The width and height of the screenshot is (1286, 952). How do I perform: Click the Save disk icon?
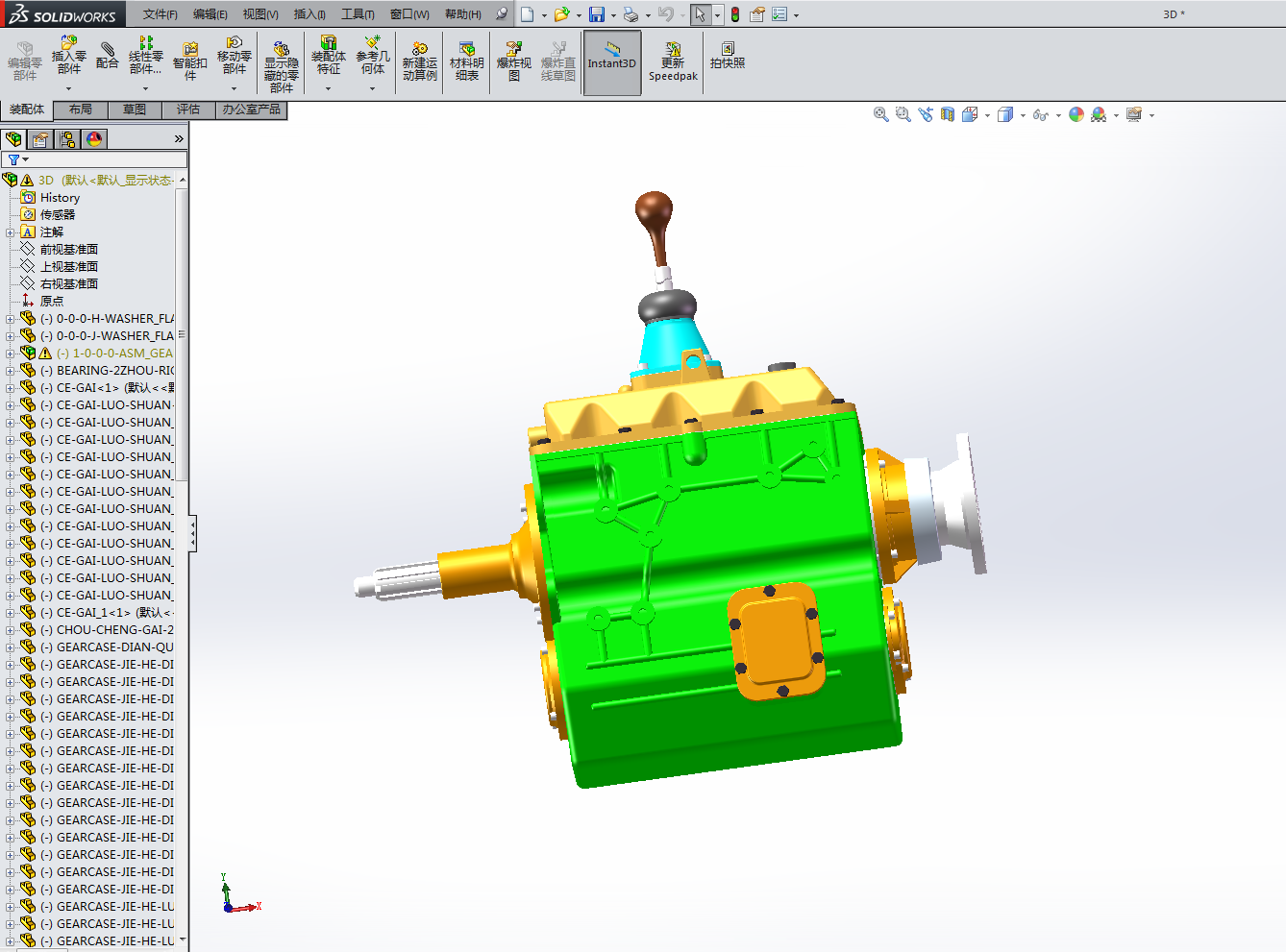point(597,14)
